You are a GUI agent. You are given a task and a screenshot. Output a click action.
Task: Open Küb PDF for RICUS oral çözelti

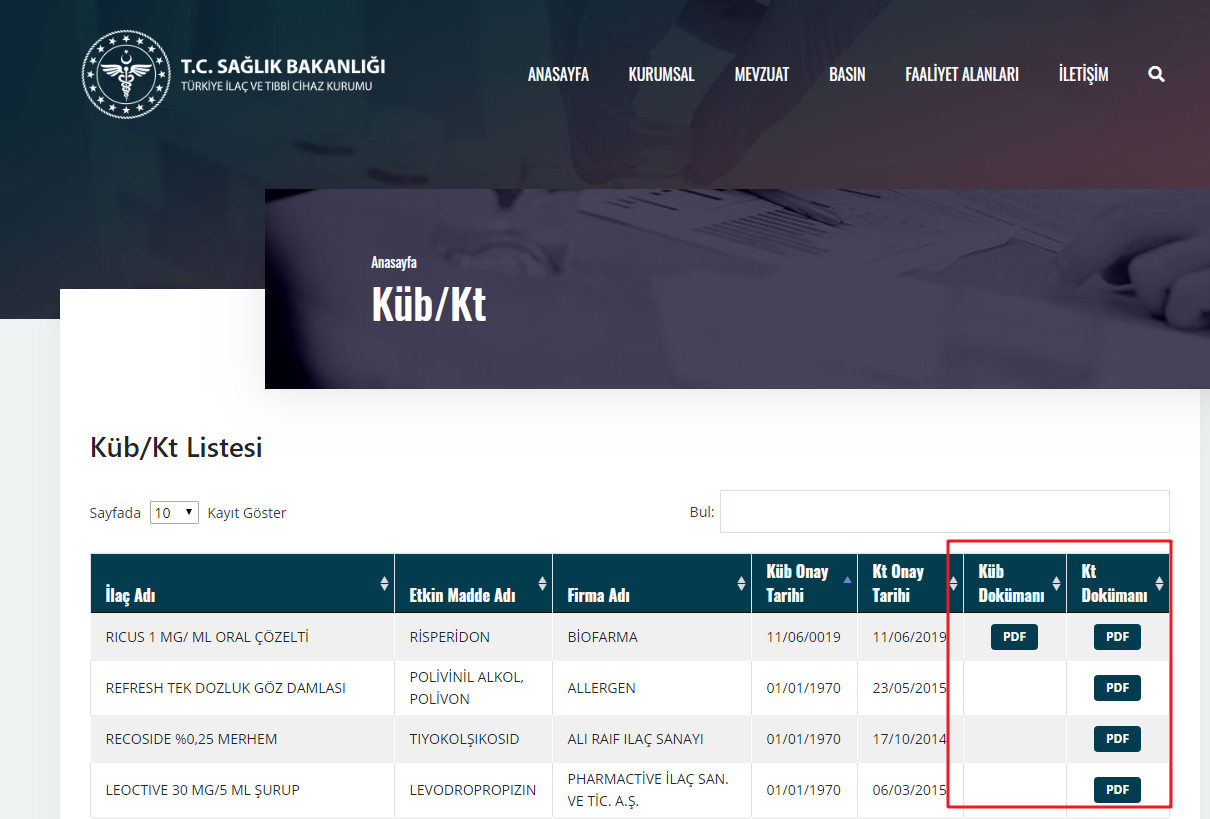pos(1014,637)
